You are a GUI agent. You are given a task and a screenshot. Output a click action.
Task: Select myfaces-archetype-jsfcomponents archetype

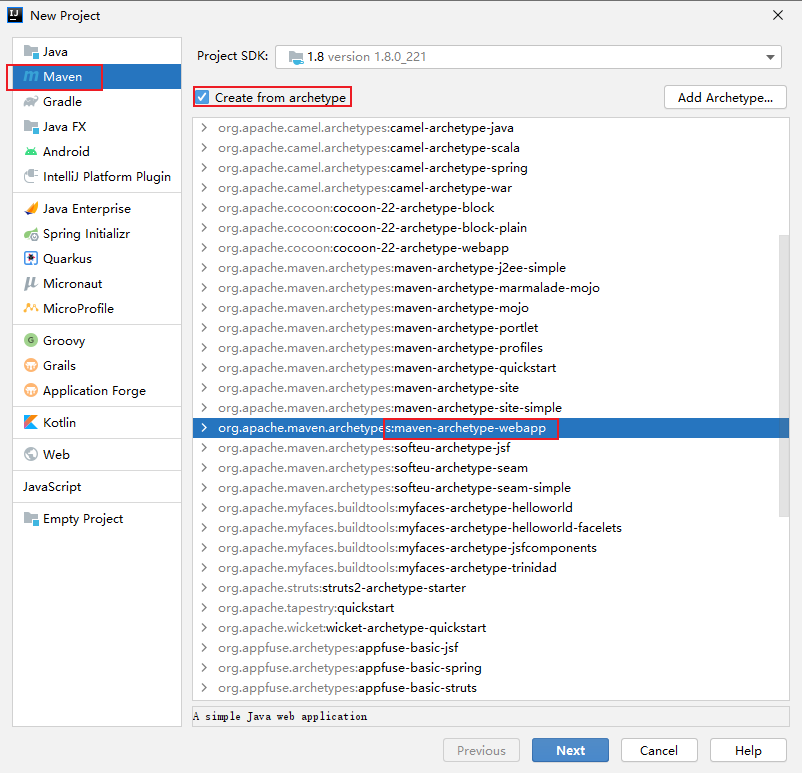point(491,548)
